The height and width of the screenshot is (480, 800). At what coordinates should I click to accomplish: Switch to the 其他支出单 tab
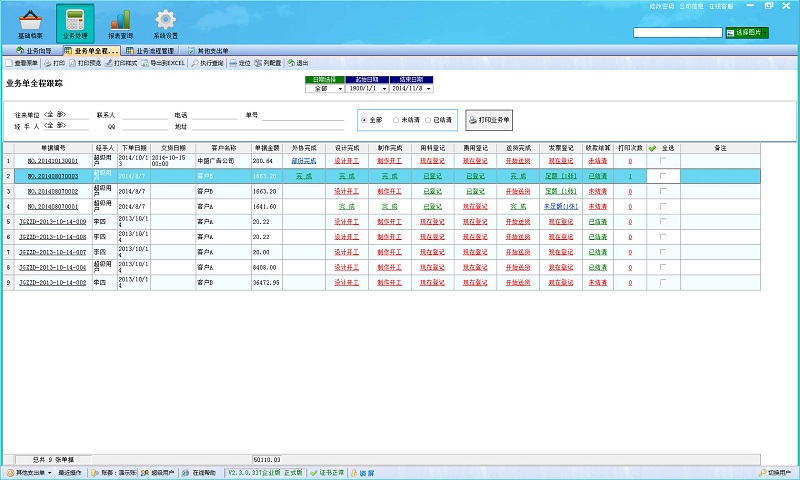pyautogui.click(x=211, y=49)
